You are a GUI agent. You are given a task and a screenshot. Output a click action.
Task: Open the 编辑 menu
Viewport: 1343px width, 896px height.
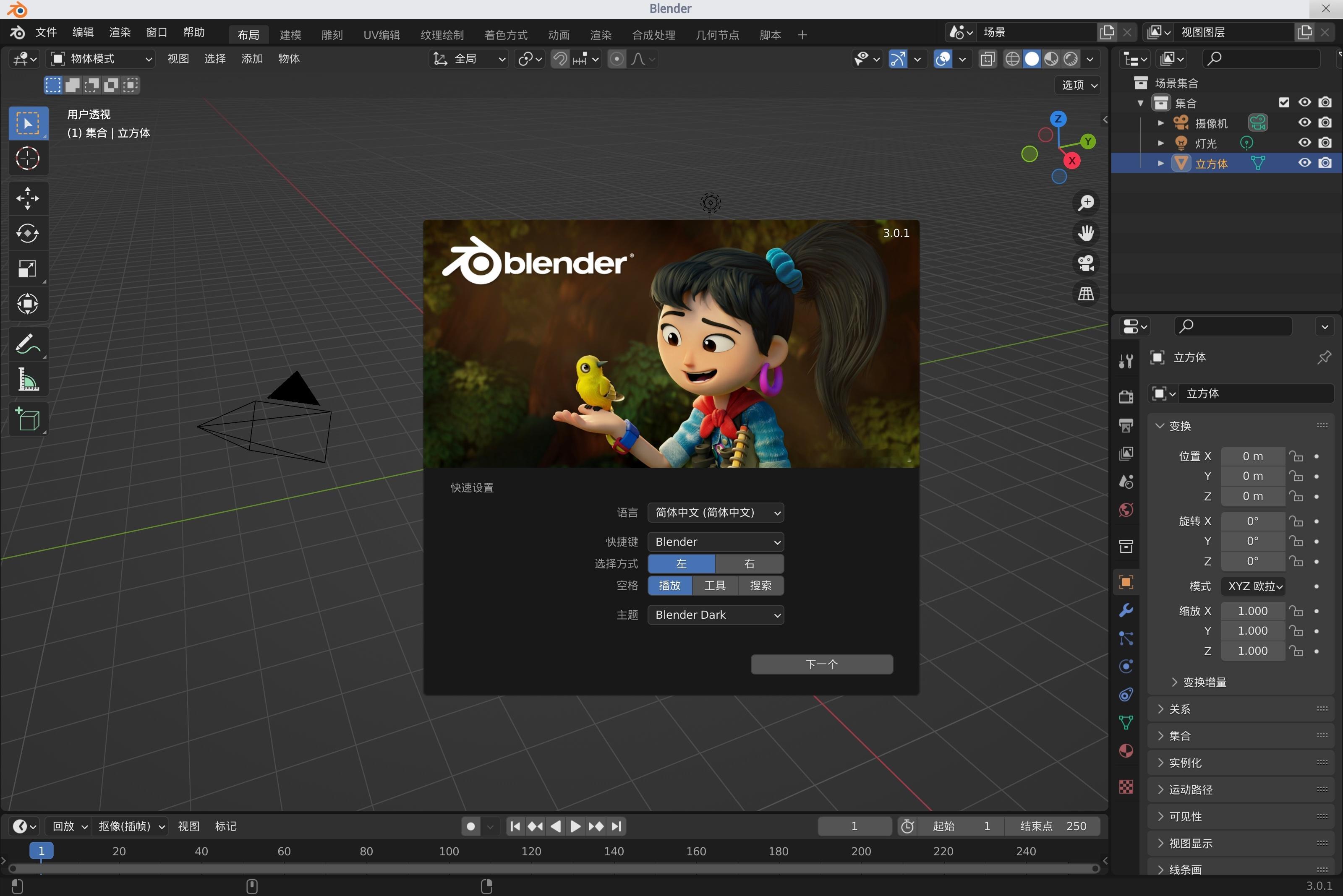(83, 33)
